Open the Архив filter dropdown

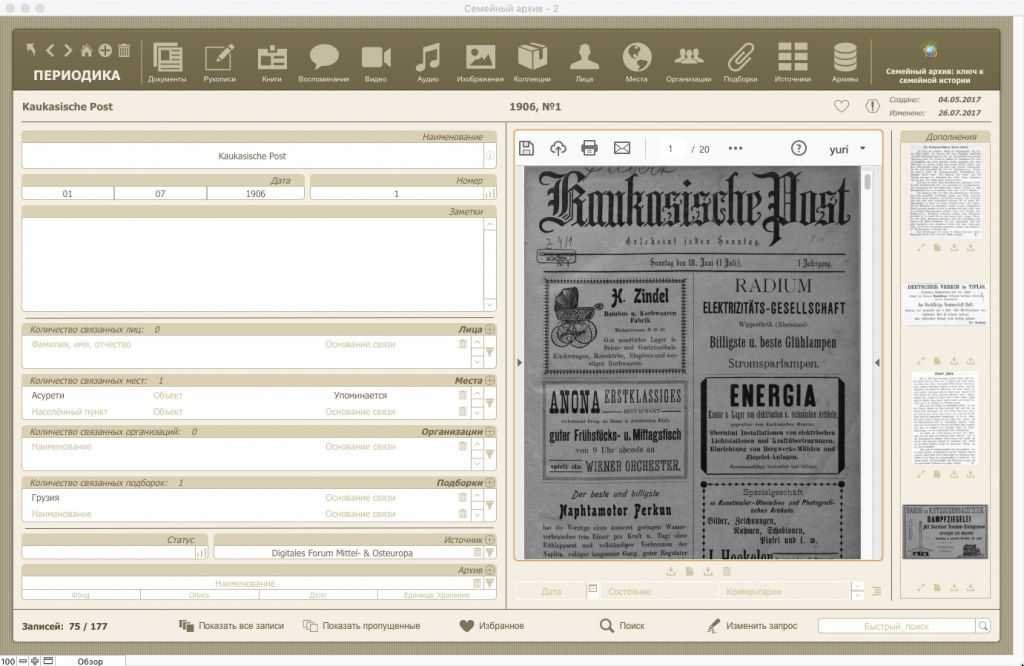pos(490,583)
